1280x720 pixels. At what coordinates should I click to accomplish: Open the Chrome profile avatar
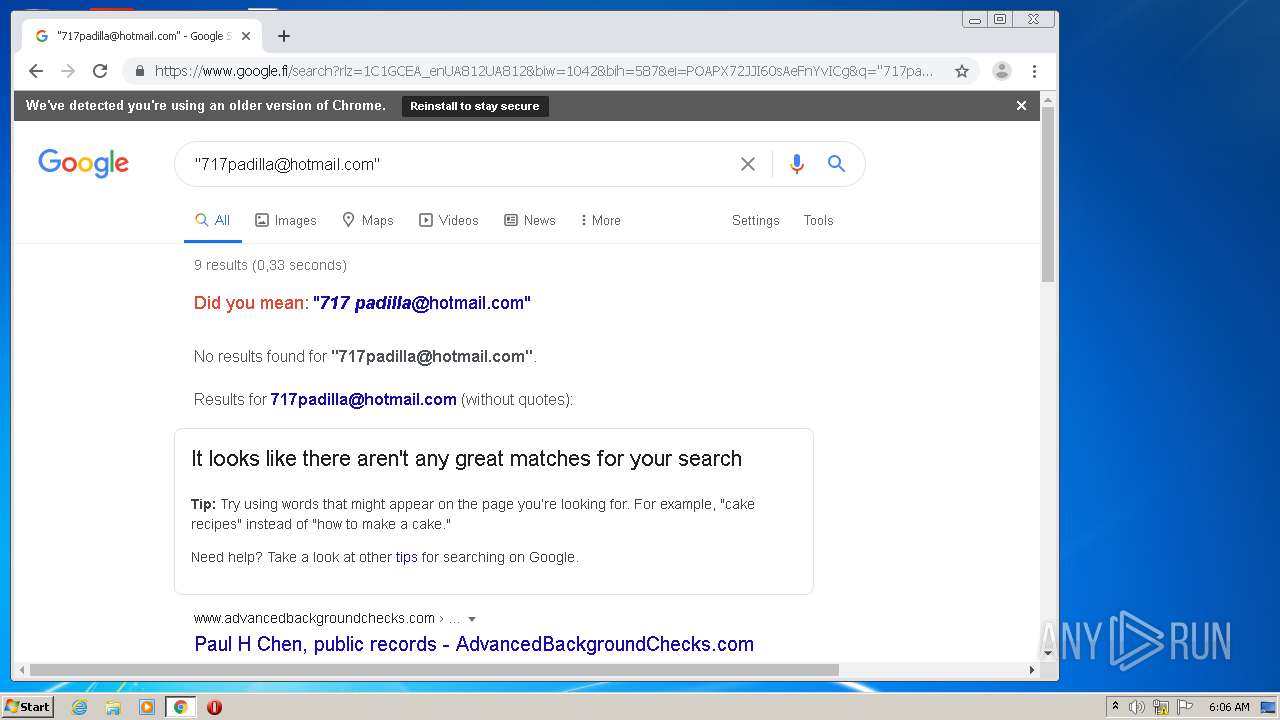coord(1002,71)
